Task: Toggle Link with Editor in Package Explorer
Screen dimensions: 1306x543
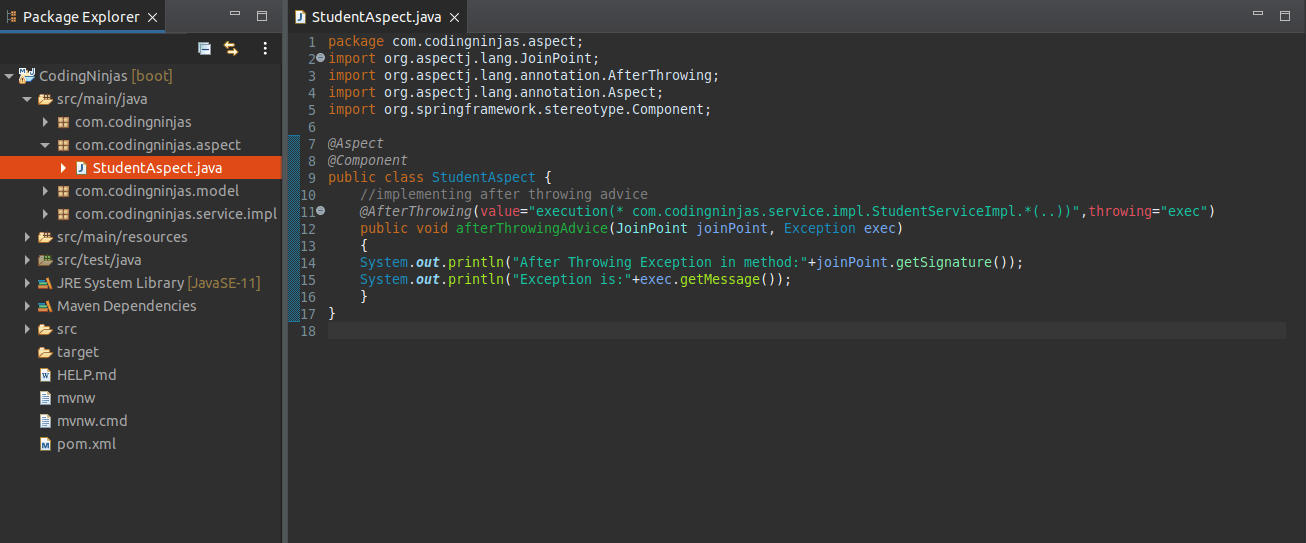Action: coord(231,48)
